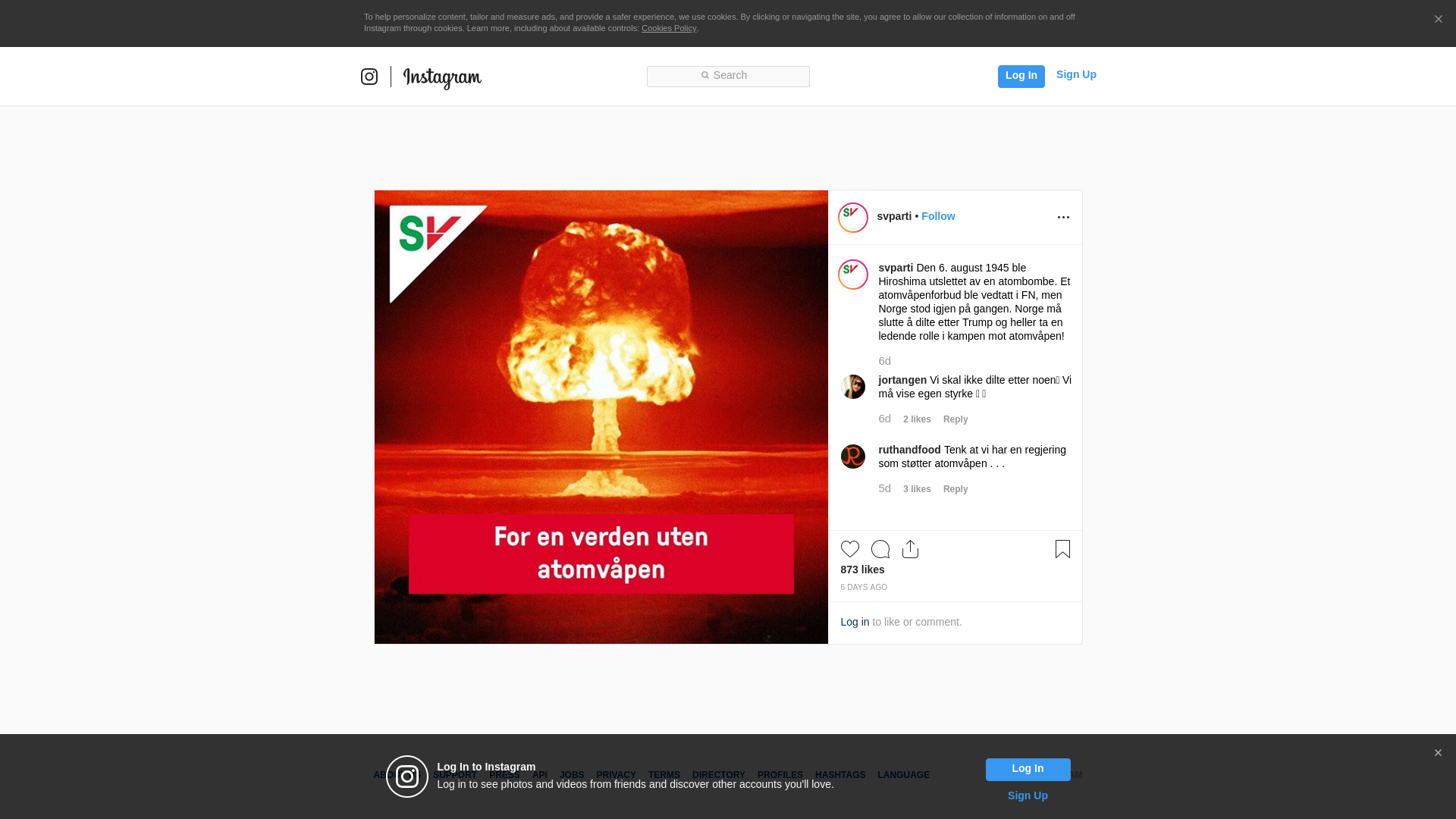Open svparti profile avatar in post header
Screen dimensions: 1456x819
(x=853, y=218)
